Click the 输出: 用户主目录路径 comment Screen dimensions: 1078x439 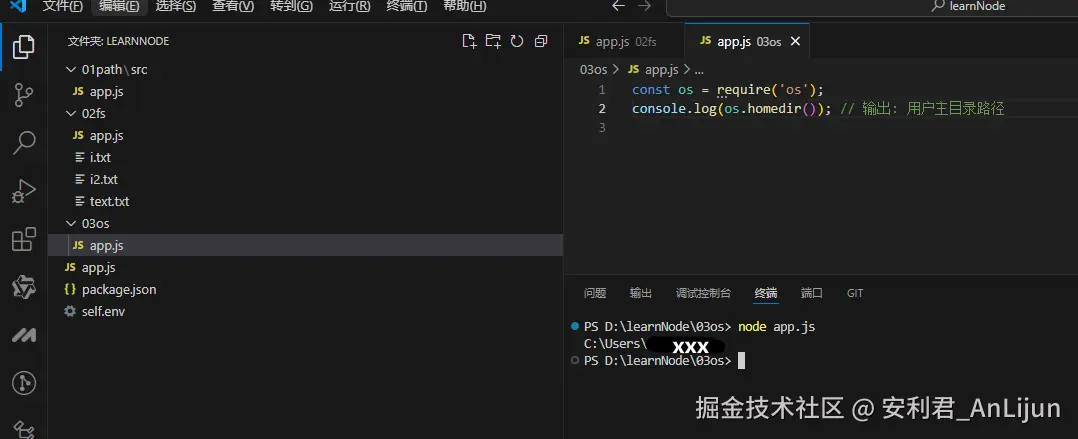click(x=923, y=109)
